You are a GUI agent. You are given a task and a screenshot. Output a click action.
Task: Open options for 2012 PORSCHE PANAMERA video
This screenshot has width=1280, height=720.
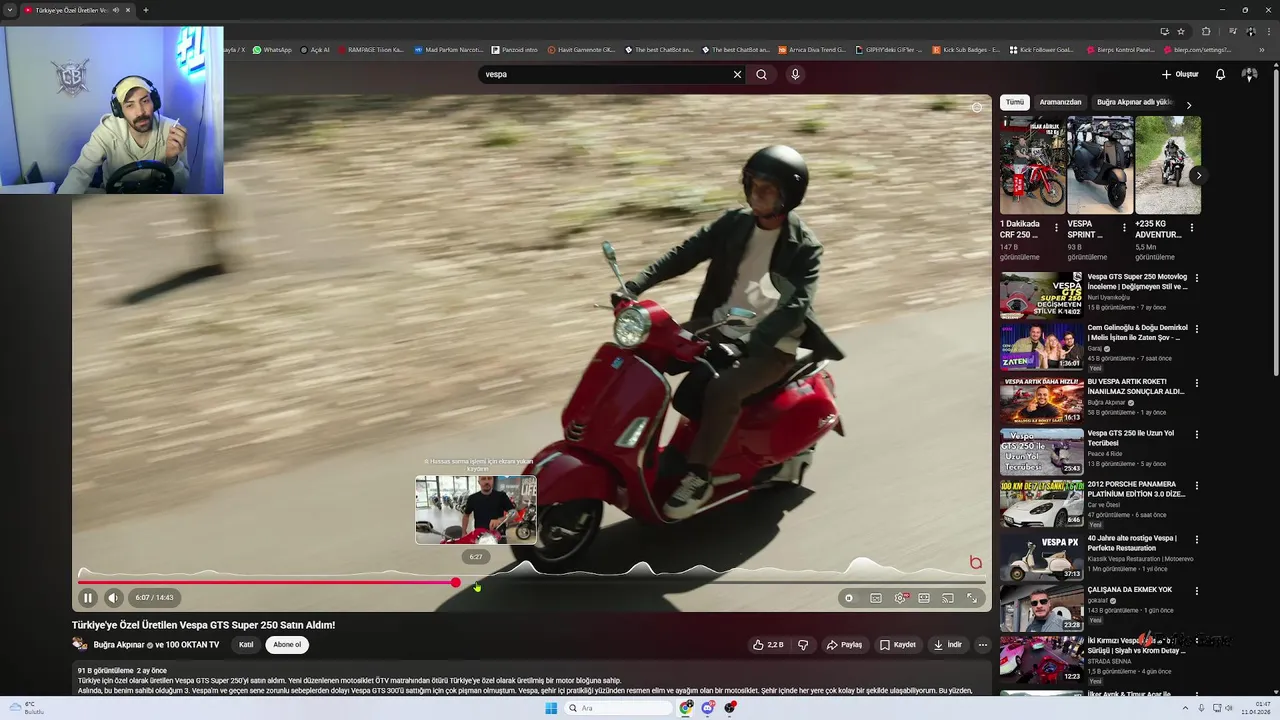click(1197, 485)
